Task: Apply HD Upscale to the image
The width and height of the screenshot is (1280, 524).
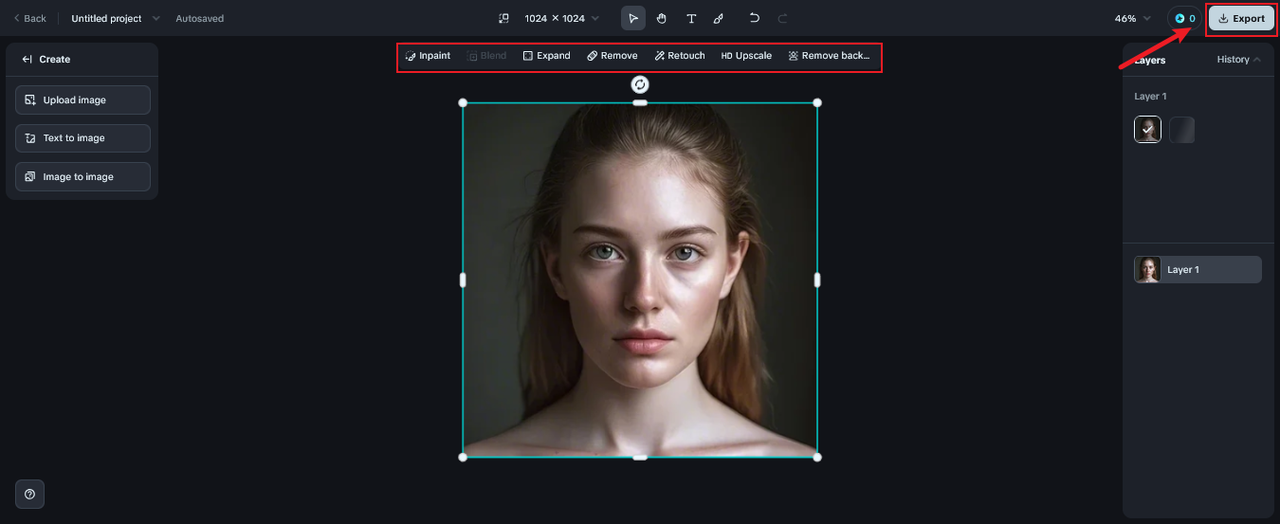Action: pyautogui.click(x=747, y=56)
